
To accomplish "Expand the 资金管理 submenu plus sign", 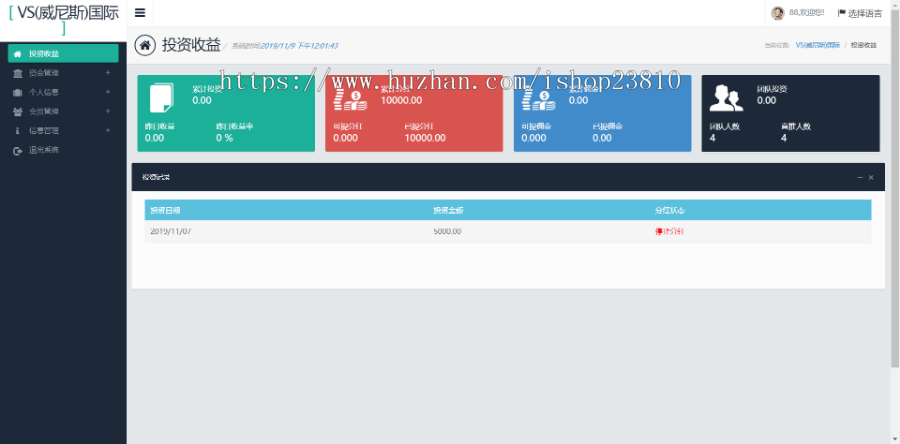I will (x=108, y=73).
